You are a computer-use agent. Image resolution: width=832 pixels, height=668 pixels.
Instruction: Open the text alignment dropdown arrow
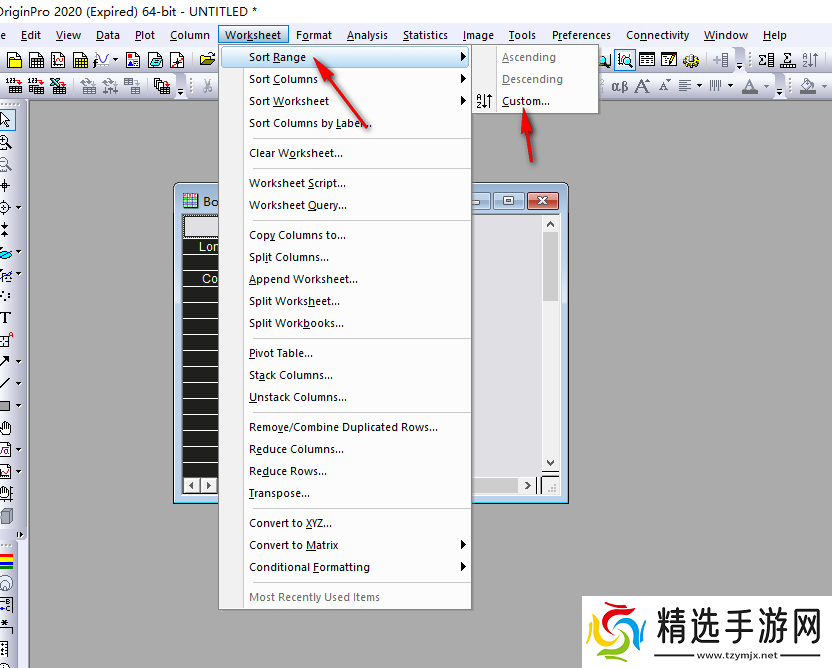[699, 86]
